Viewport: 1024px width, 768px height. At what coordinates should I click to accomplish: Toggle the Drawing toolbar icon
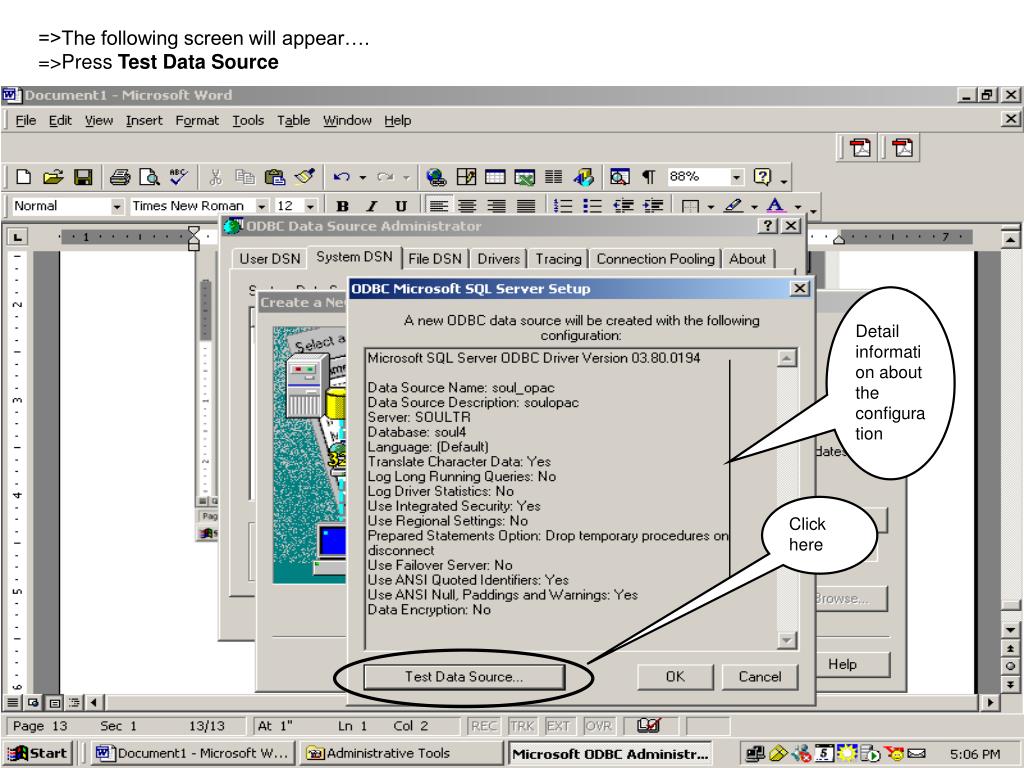583,177
